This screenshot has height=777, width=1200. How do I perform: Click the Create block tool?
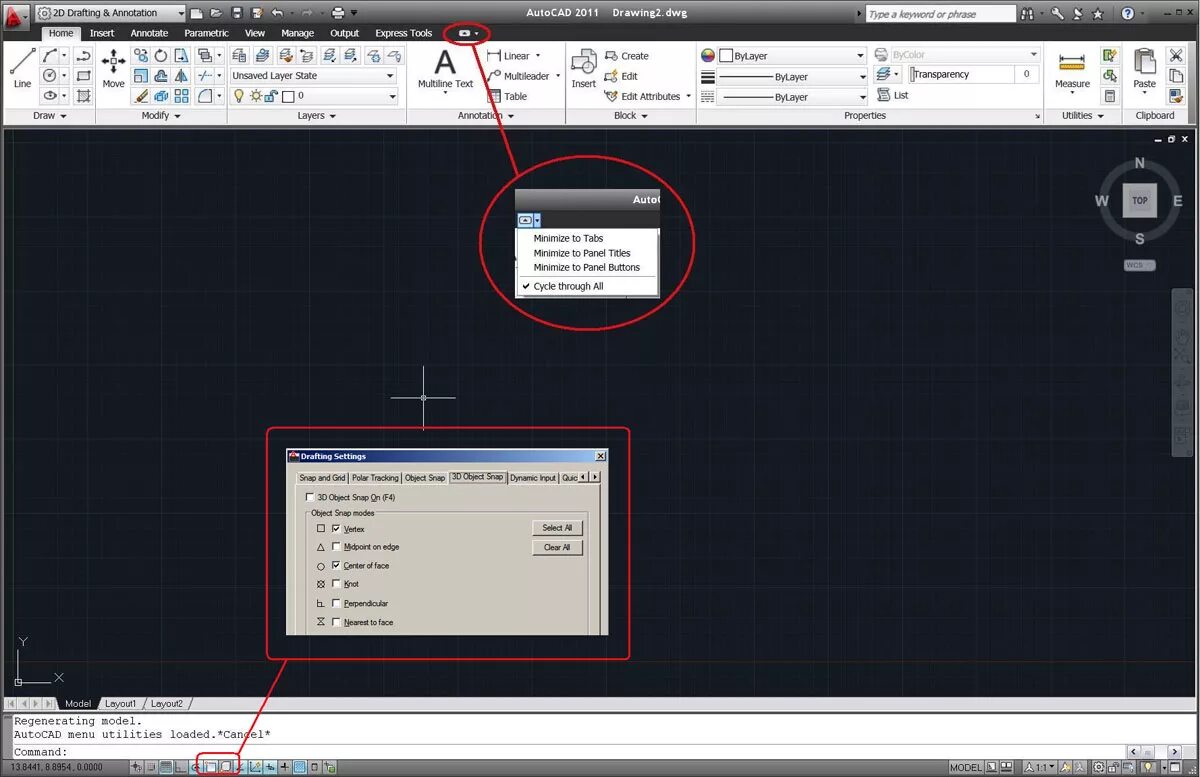coord(627,56)
